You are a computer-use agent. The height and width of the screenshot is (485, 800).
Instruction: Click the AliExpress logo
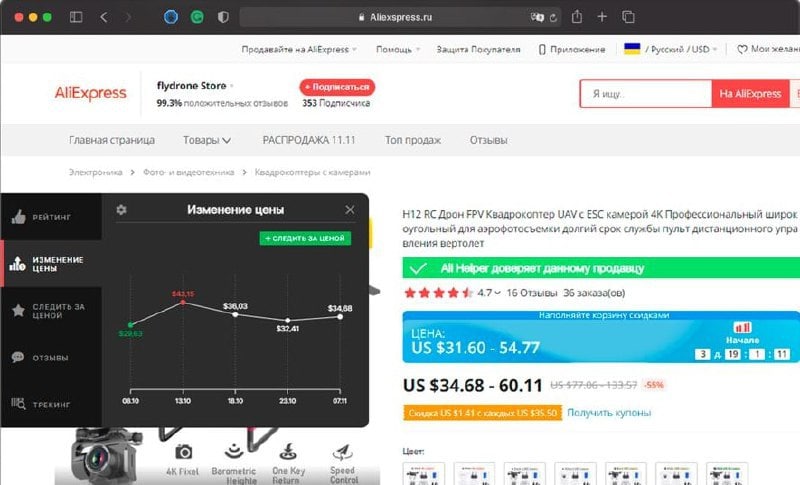90,93
